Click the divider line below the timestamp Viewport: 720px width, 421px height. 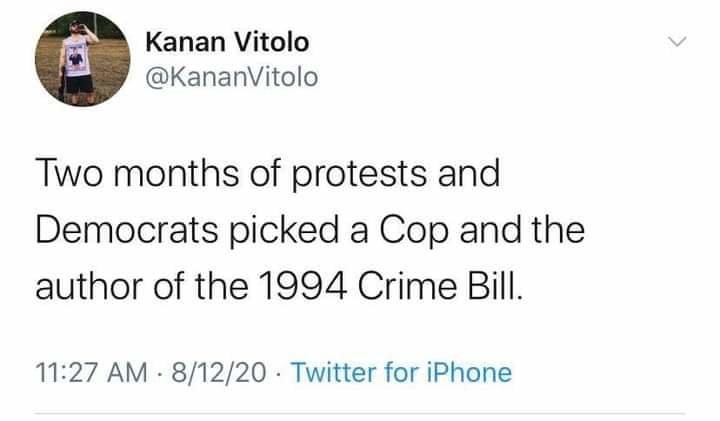(x=360, y=412)
